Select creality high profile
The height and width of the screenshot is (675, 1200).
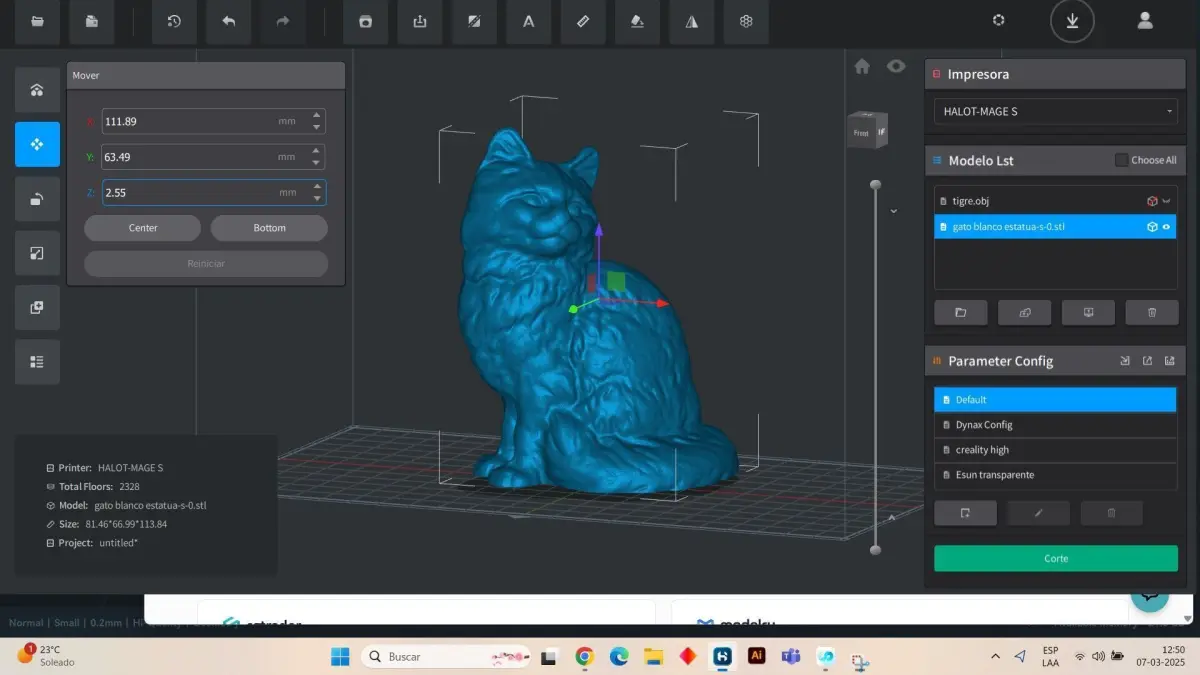[1055, 450]
